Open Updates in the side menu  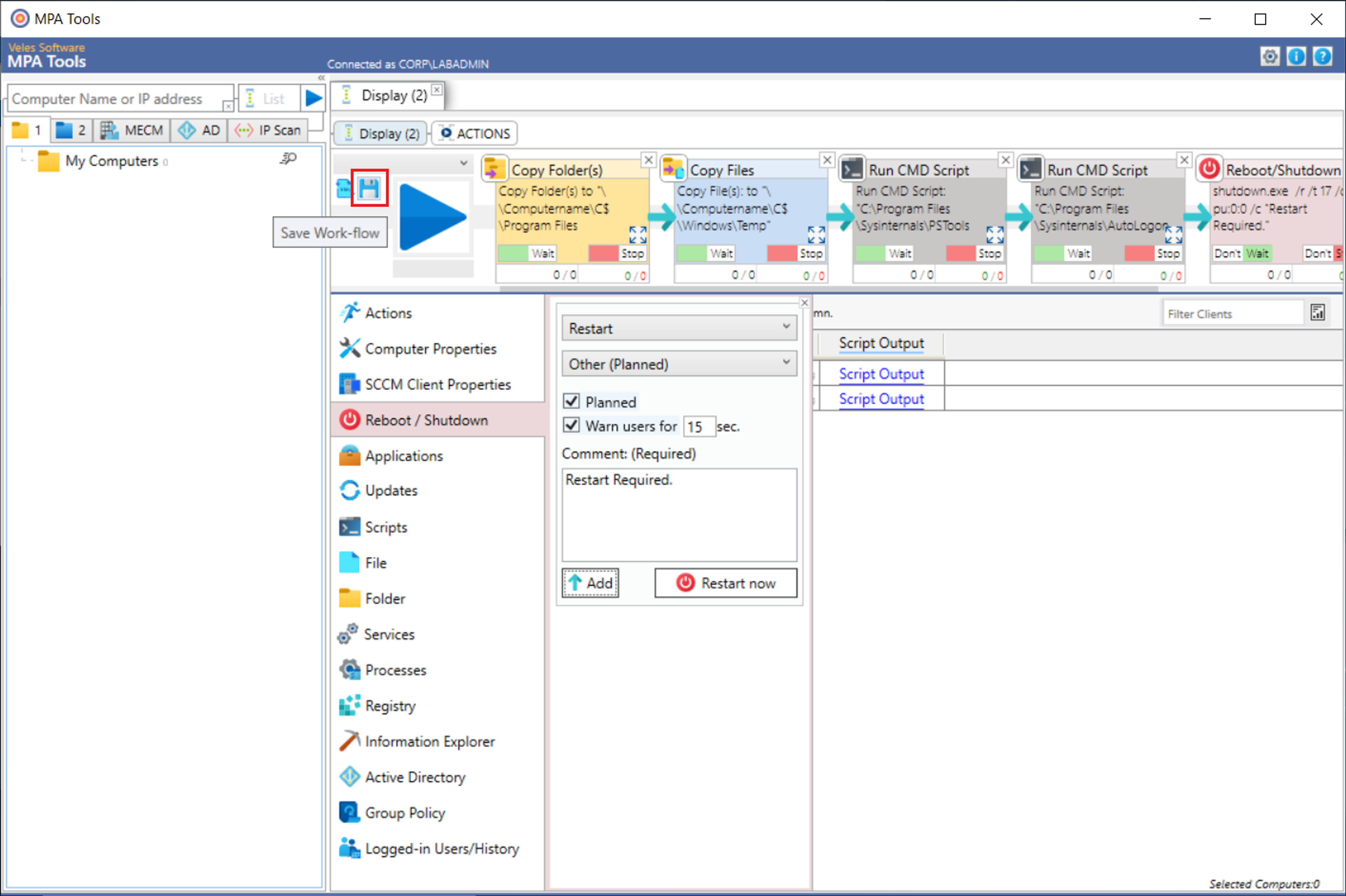click(x=437, y=491)
